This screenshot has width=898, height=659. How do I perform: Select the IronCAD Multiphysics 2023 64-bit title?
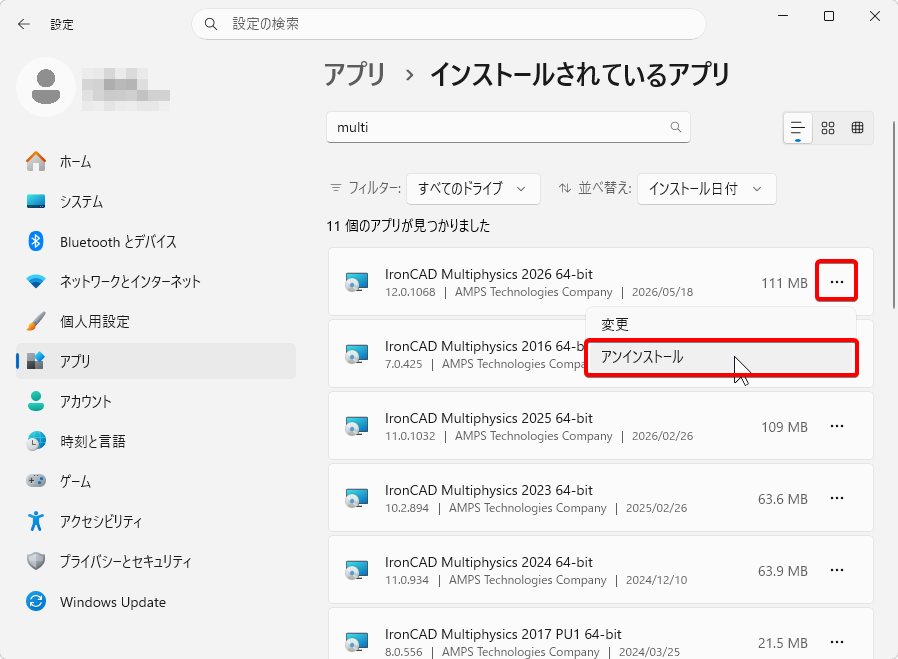[x=489, y=491]
